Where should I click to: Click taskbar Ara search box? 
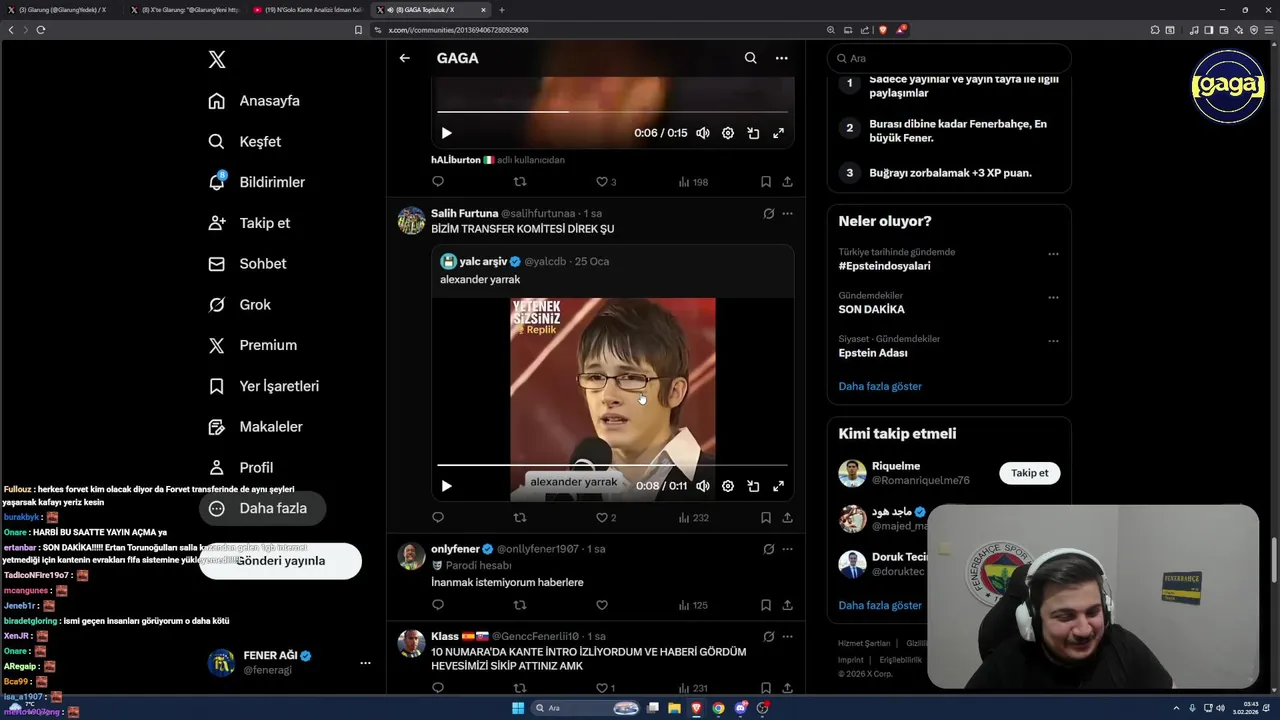click(x=586, y=708)
